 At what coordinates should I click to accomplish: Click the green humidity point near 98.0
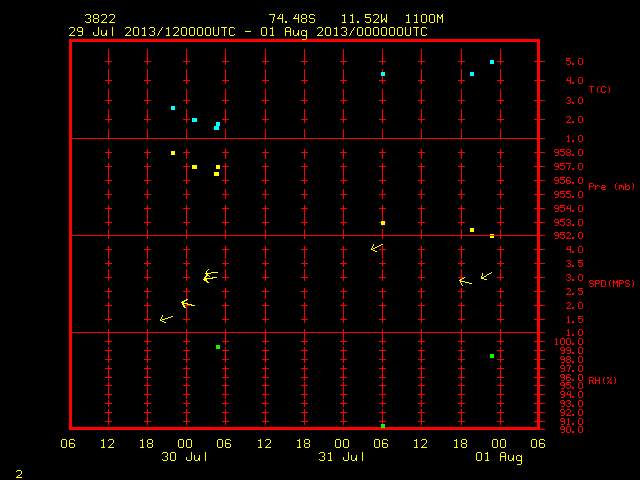492,356
